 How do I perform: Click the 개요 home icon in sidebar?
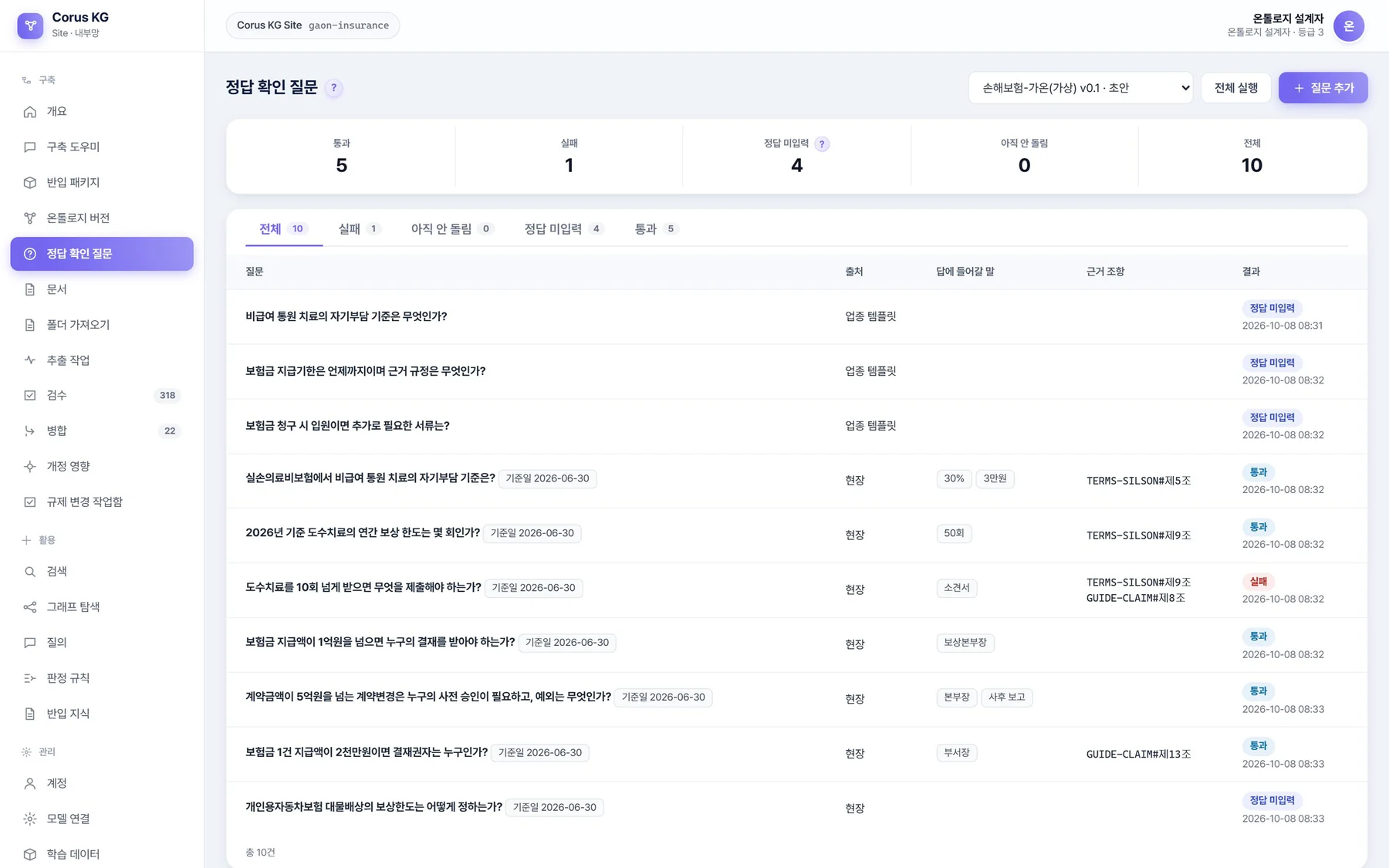coord(29,112)
